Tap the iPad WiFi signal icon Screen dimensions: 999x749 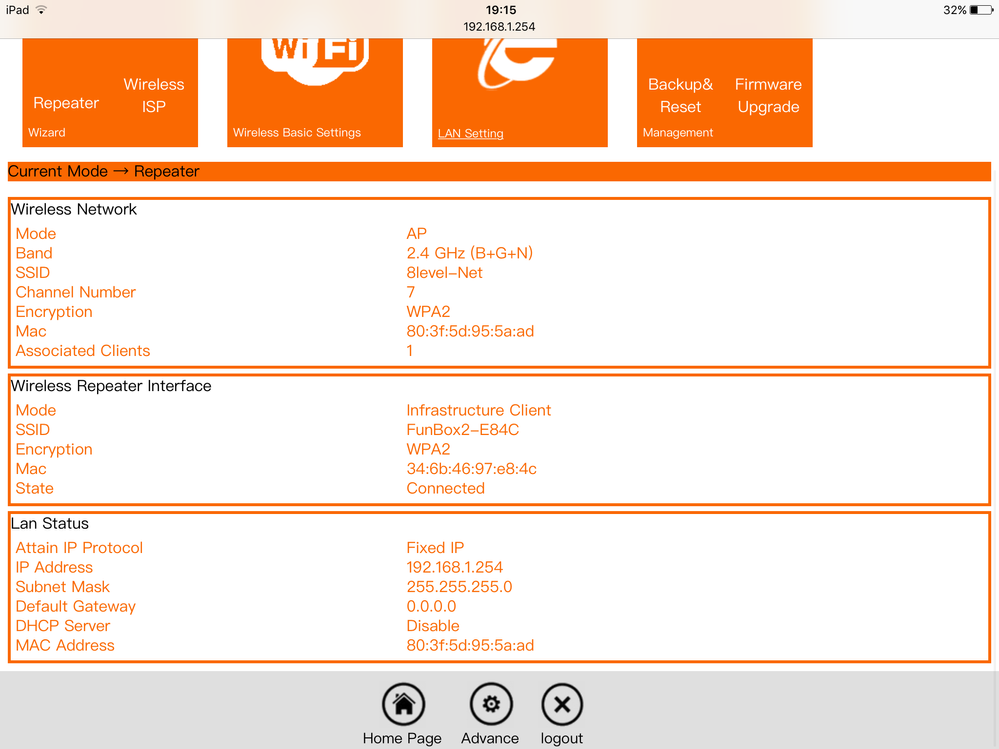41,10
